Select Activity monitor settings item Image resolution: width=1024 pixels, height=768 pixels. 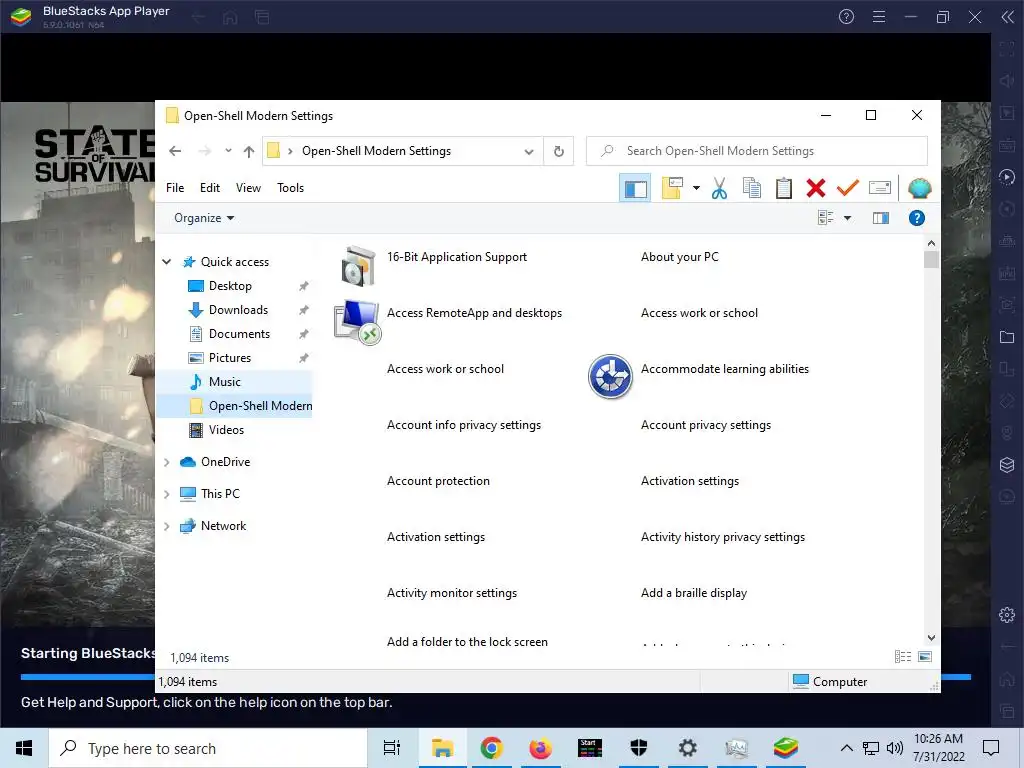(x=451, y=594)
